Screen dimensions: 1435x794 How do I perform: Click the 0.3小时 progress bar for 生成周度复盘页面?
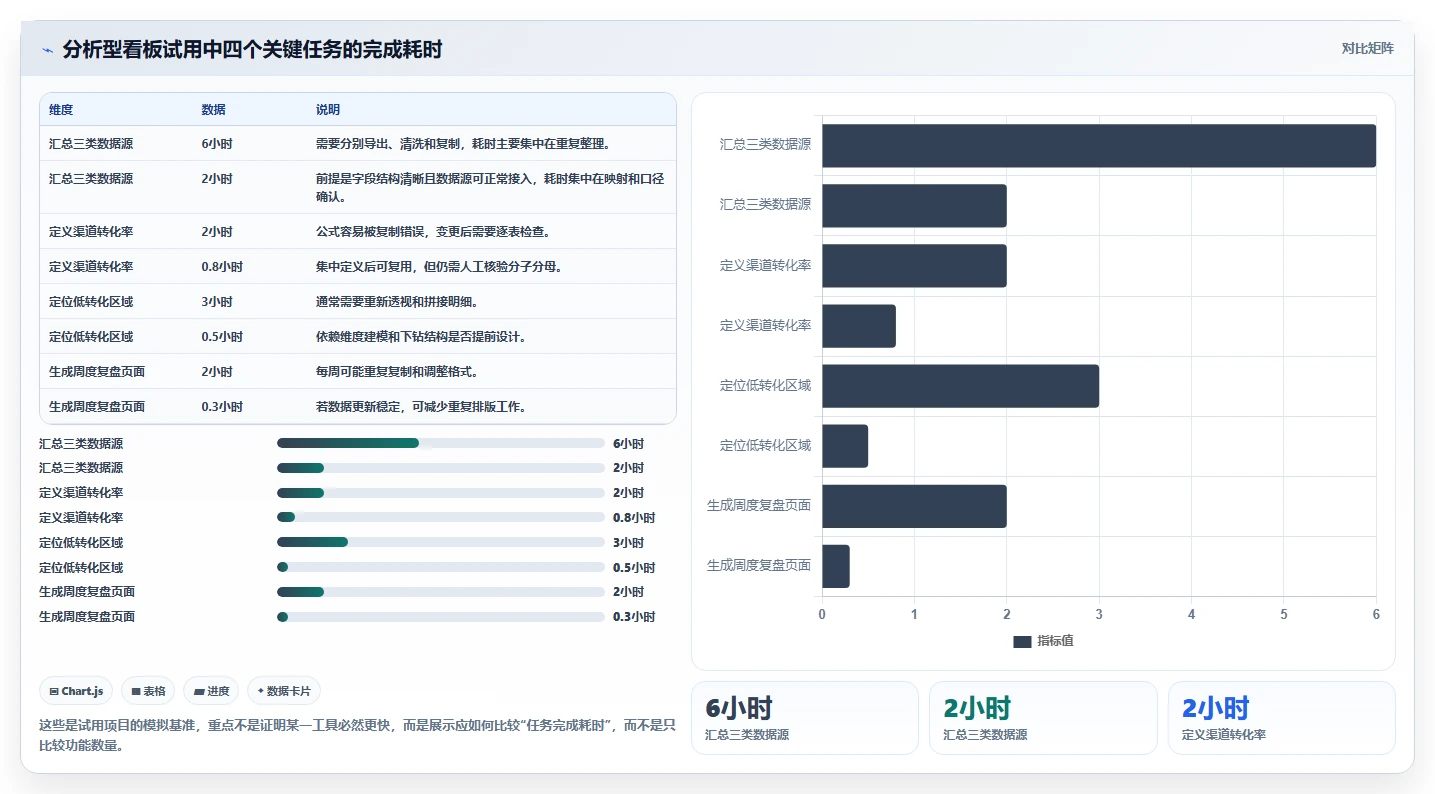pos(441,616)
